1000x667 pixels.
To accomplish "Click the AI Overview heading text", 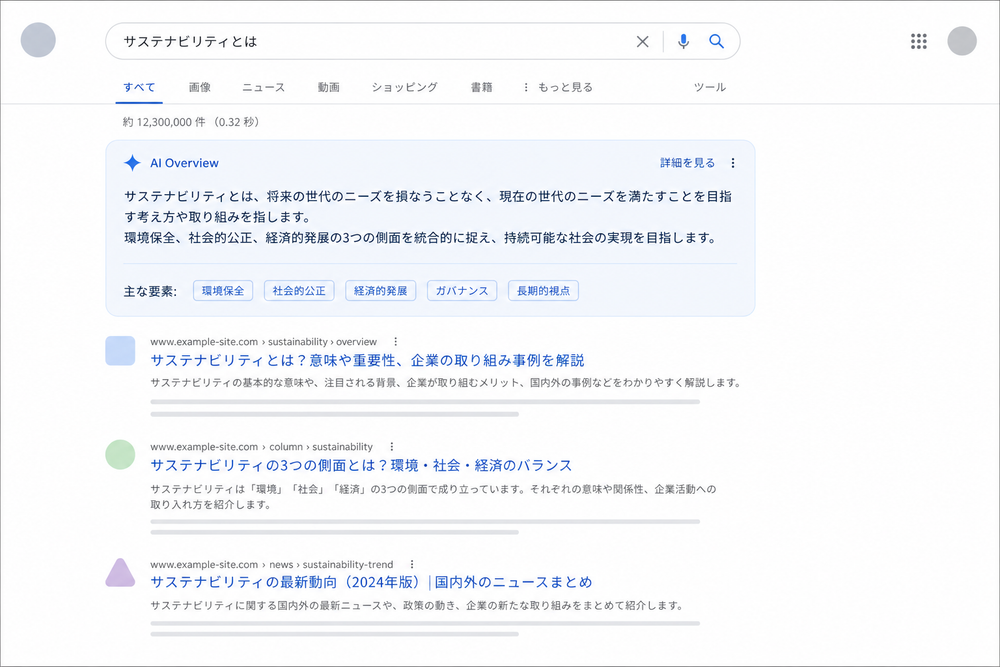I will coord(184,163).
